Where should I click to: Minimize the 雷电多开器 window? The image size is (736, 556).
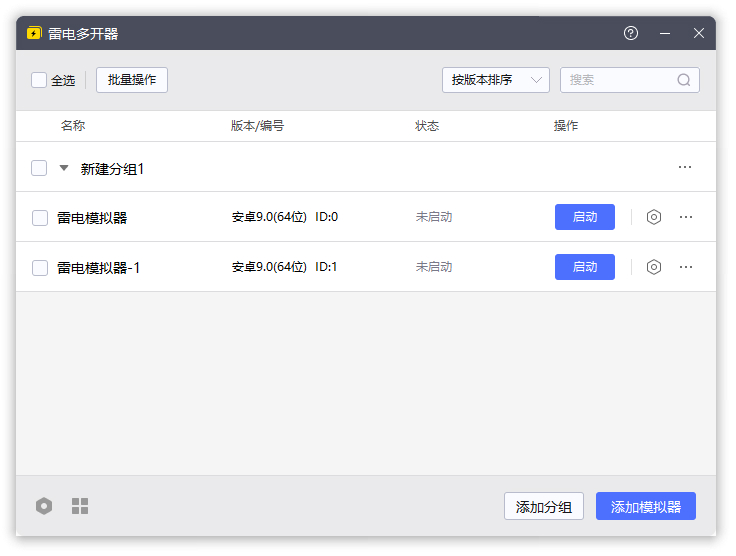click(665, 33)
